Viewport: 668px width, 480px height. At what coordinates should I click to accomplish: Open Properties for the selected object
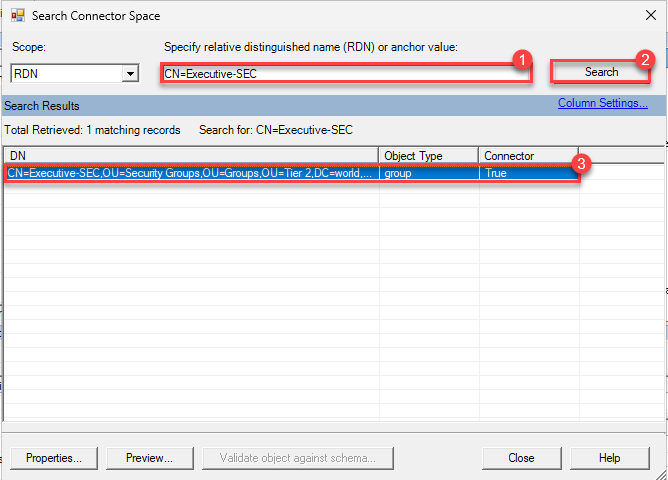point(54,457)
